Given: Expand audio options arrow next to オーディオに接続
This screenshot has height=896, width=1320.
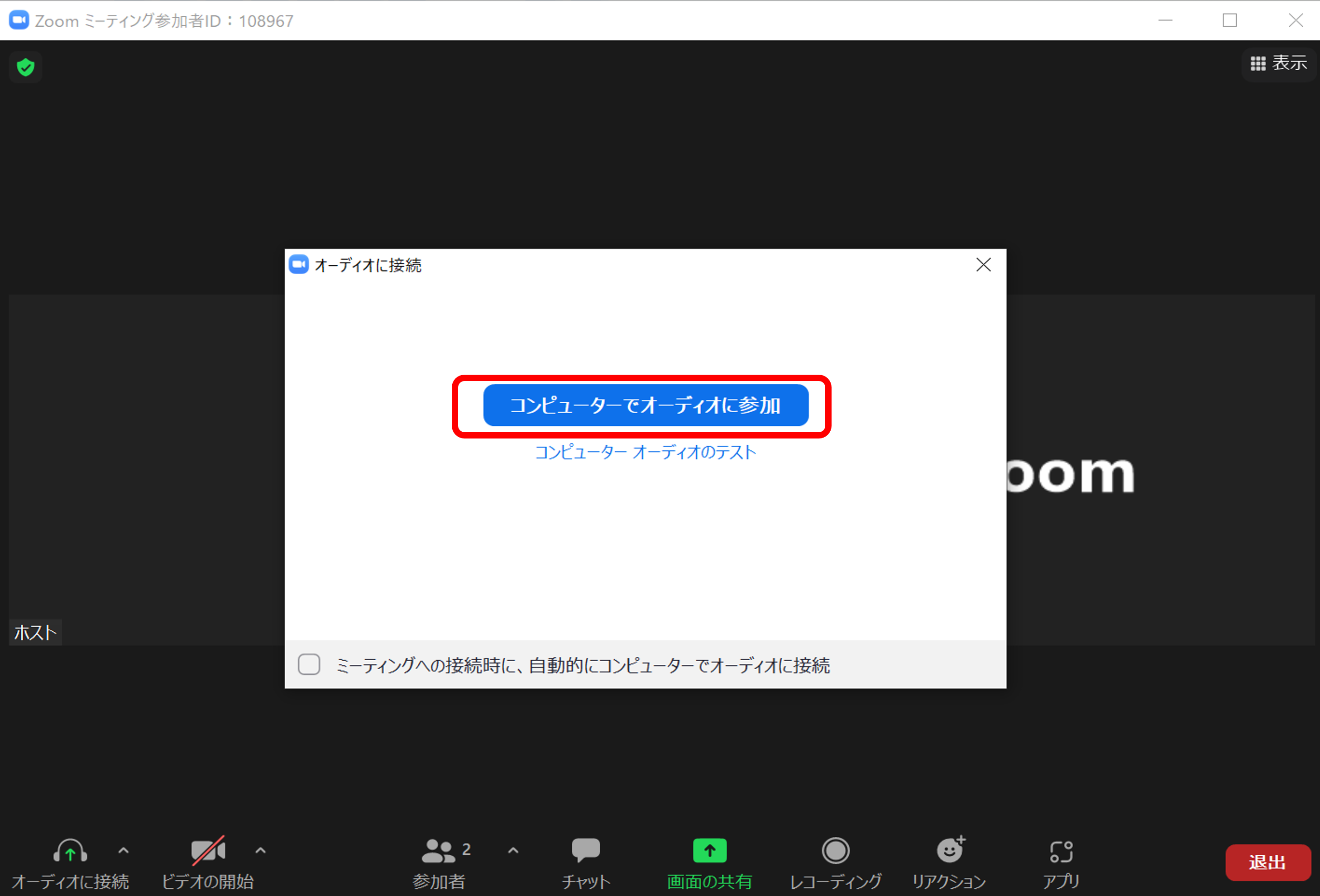Looking at the screenshot, I should pyautogui.click(x=123, y=850).
